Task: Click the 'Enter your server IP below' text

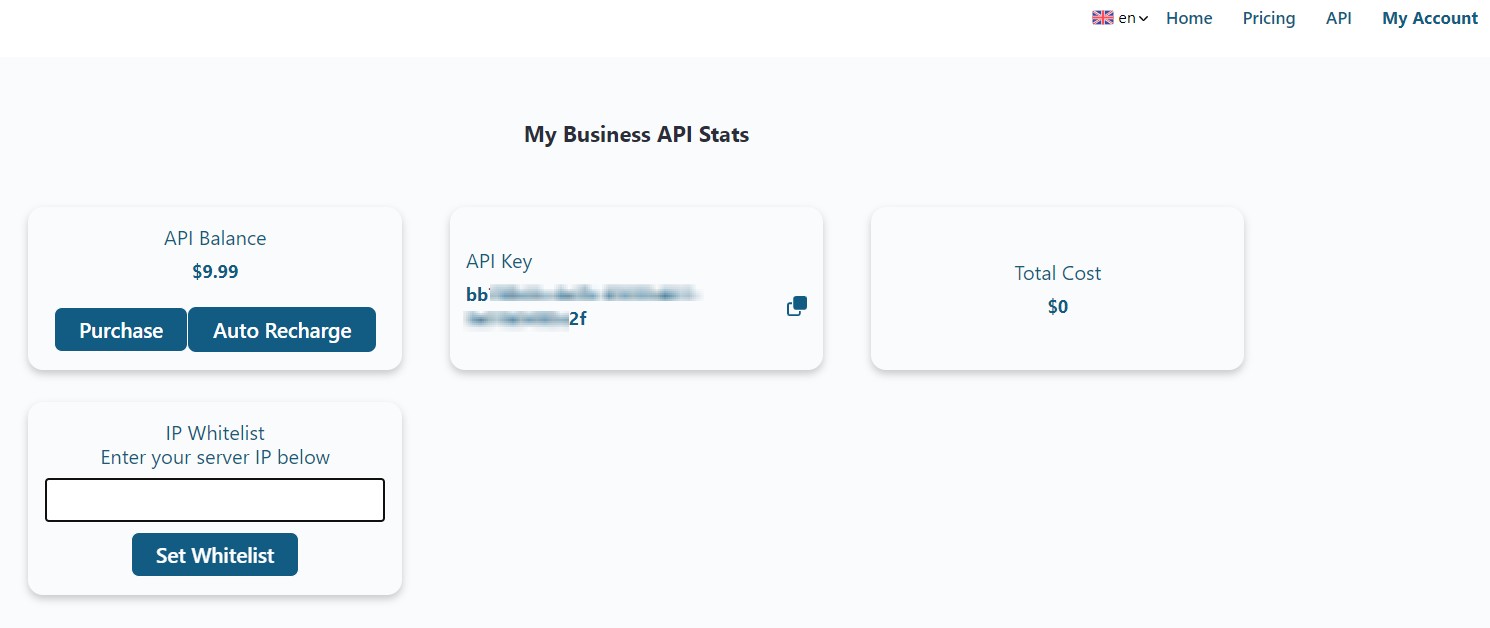Action: [x=215, y=457]
